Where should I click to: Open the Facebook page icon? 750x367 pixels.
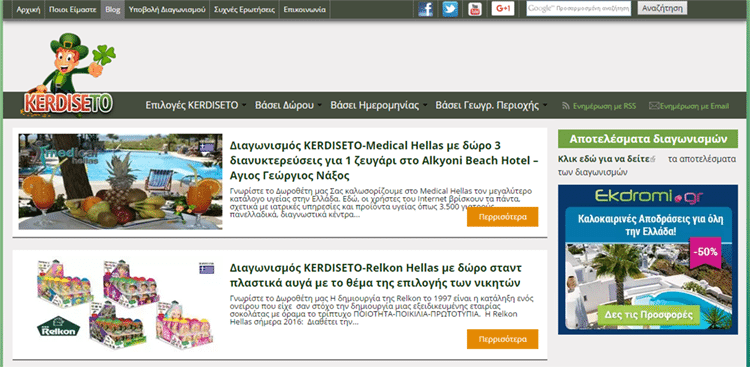point(425,9)
